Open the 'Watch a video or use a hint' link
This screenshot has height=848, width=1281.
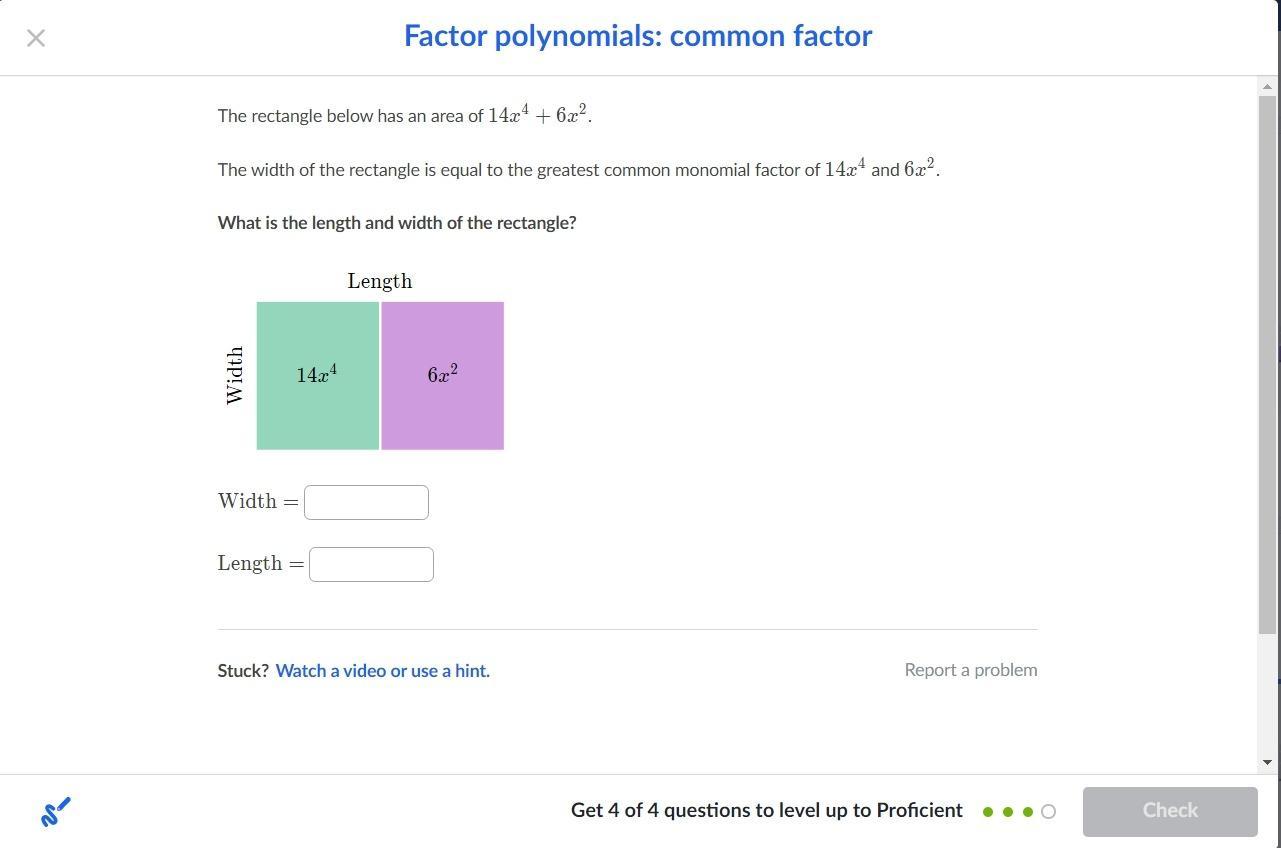coord(382,671)
